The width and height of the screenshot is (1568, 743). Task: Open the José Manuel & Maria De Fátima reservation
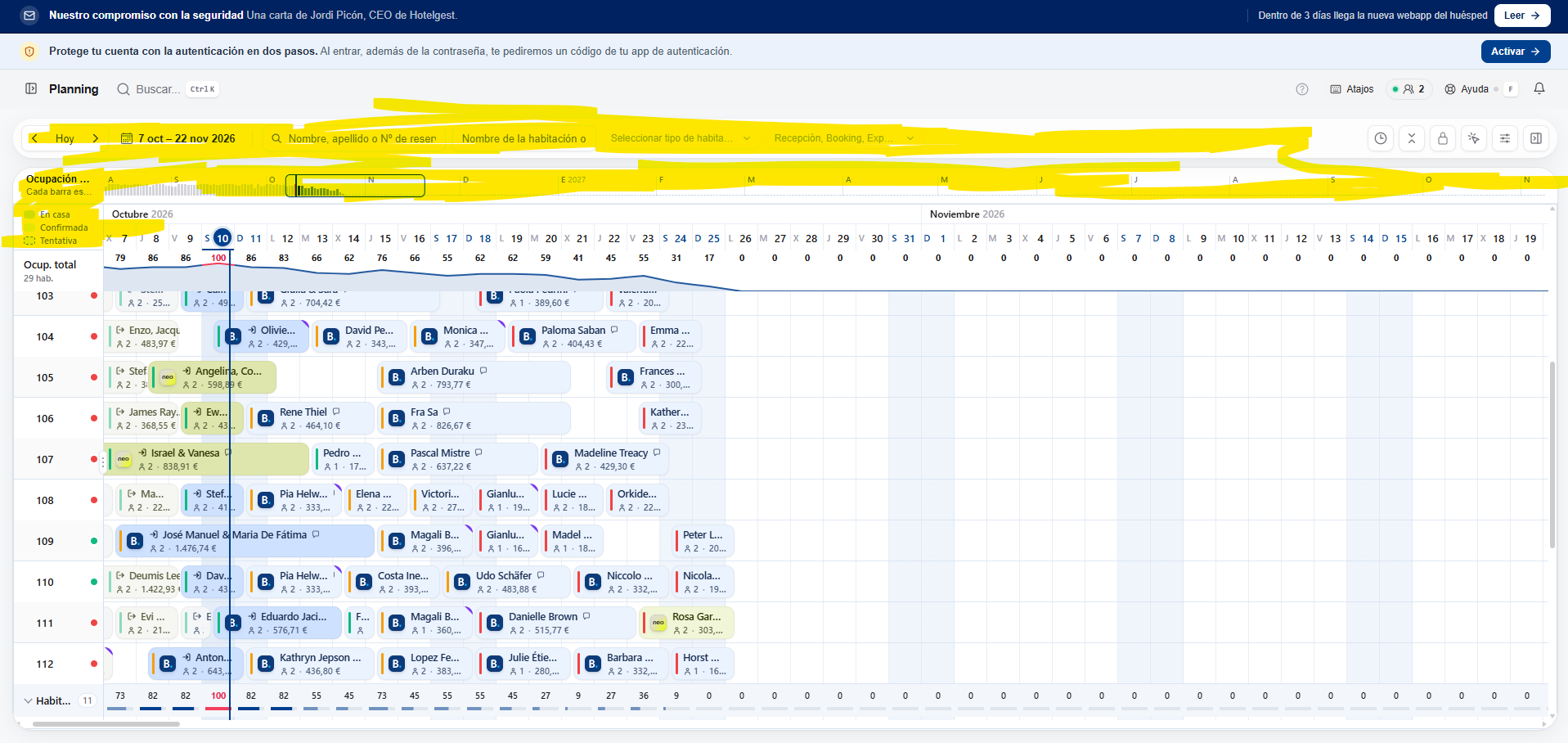click(x=245, y=541)
